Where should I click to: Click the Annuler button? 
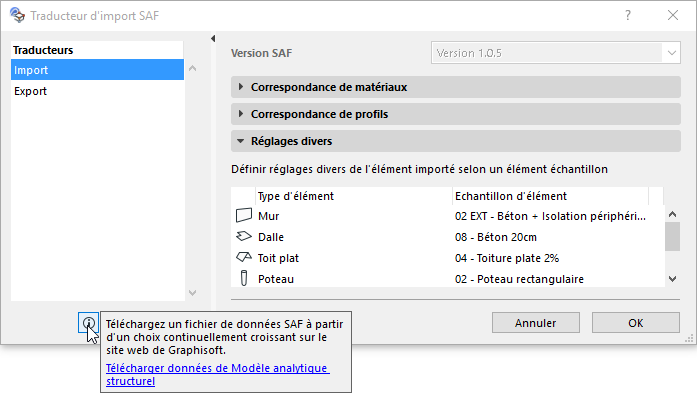tap(536, 323)
